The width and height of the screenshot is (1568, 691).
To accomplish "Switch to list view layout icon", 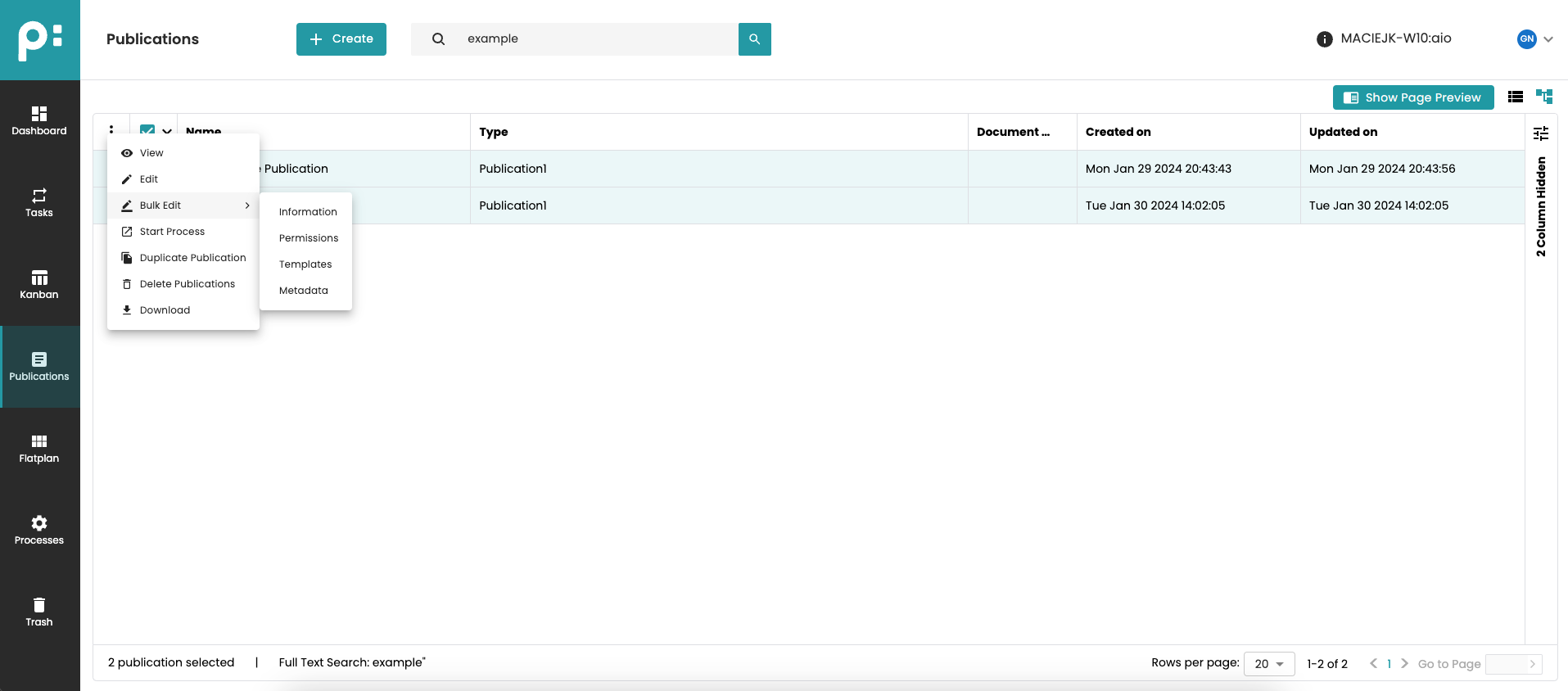I will click(1516, 97).
